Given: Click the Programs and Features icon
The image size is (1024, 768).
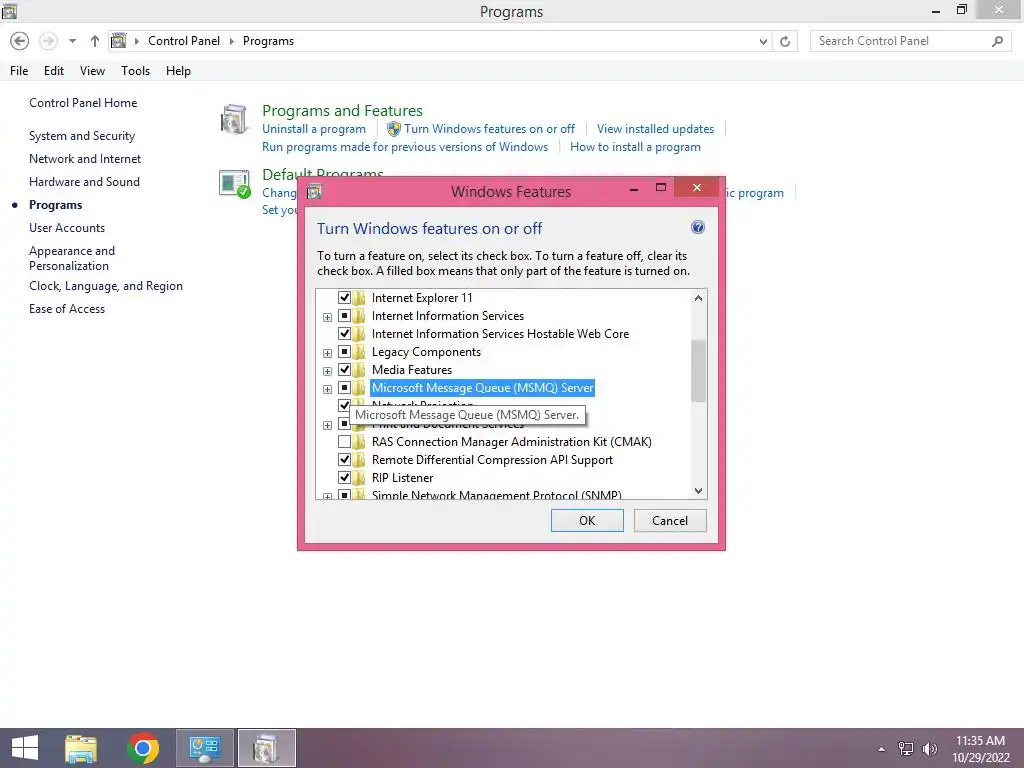Looking at the screenshot, I should tap(234, 120).
